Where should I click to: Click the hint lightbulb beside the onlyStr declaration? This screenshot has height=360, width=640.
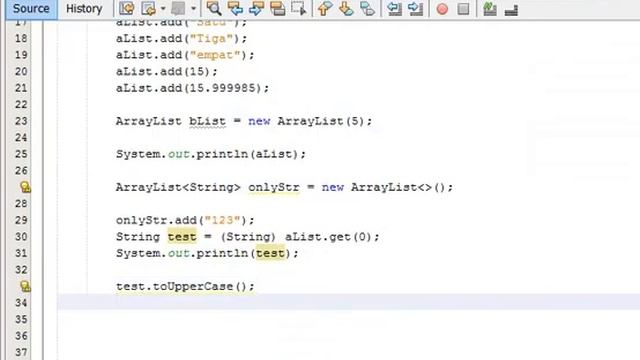click(x=25, y=187)
